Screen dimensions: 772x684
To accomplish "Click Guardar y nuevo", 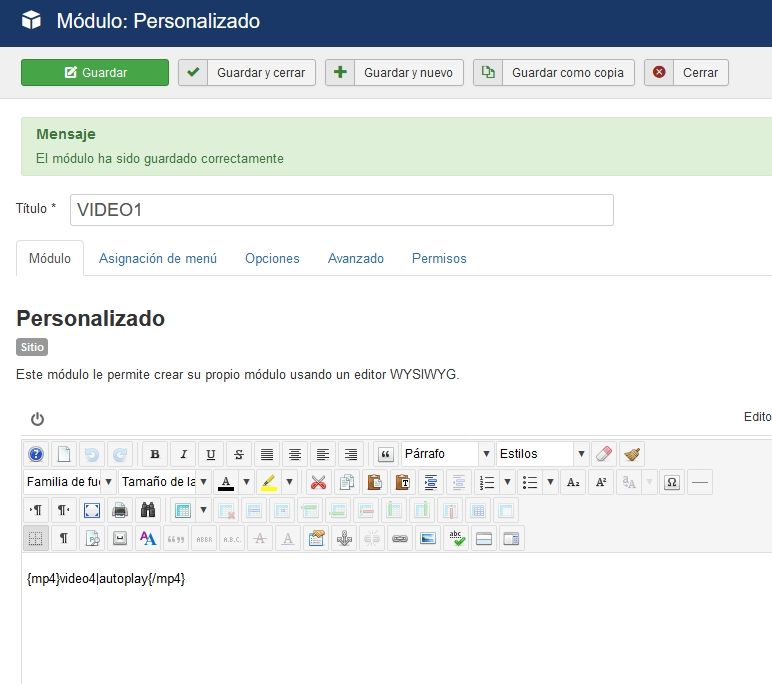I will 394,72.
